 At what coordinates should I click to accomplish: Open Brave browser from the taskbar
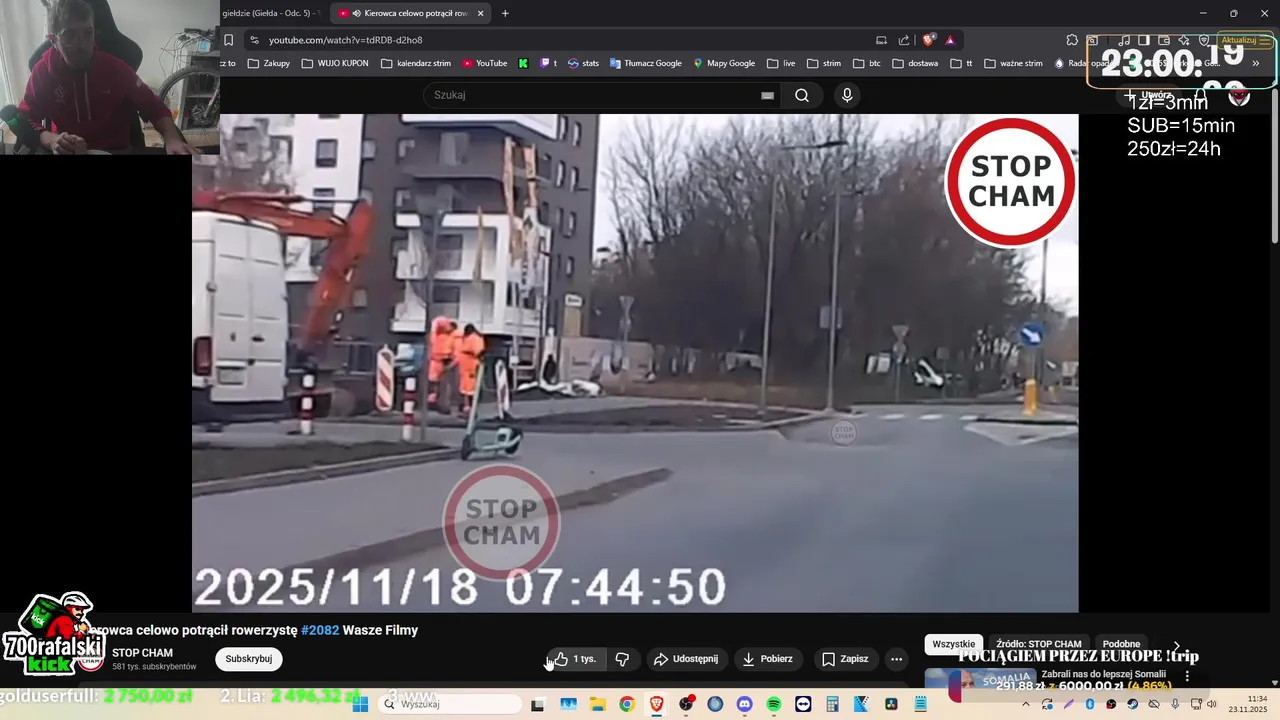coord(656,704)
